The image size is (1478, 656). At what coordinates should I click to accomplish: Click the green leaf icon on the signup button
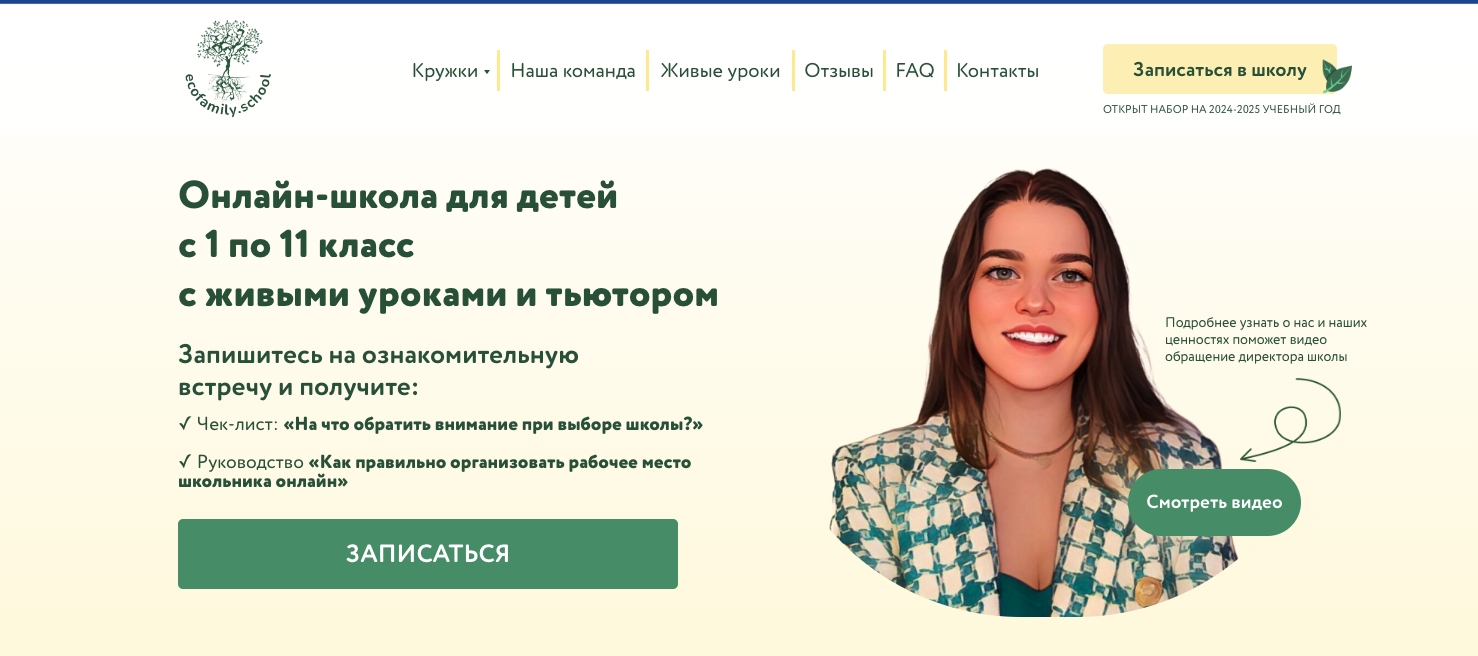[x=1336, y=76]
